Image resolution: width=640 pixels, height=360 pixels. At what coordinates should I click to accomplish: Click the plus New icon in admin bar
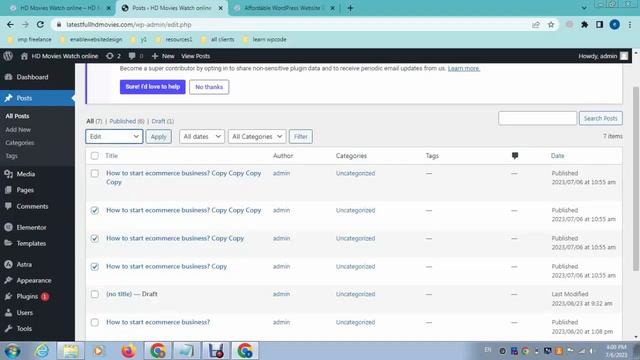click(155, 56)
